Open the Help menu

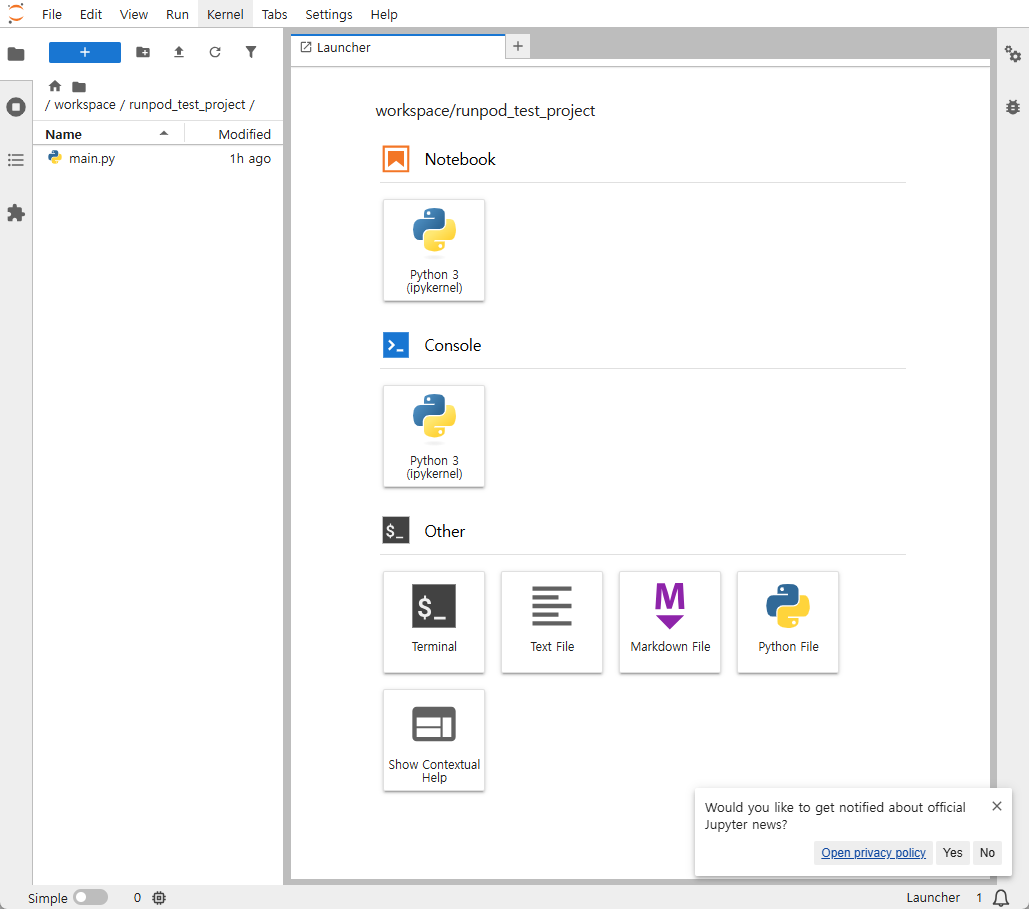click(x=384, y=14)
